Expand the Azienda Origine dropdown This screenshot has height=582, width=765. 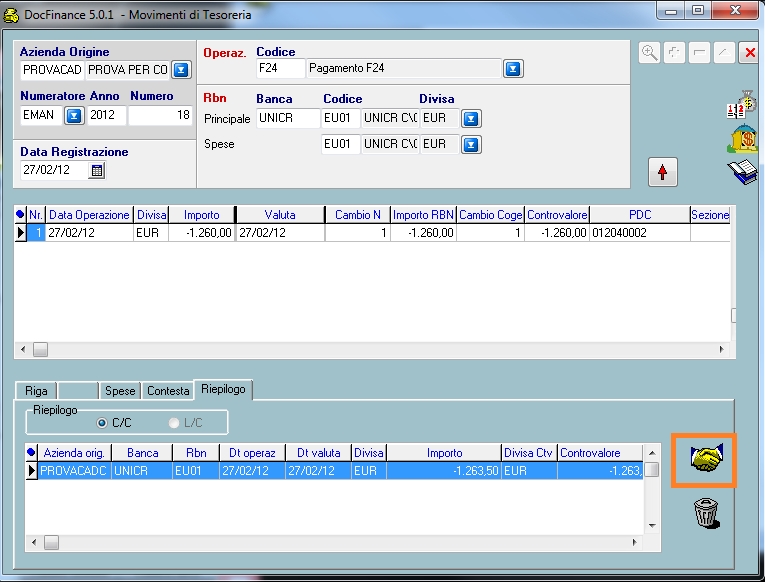[x=181, y=70]
